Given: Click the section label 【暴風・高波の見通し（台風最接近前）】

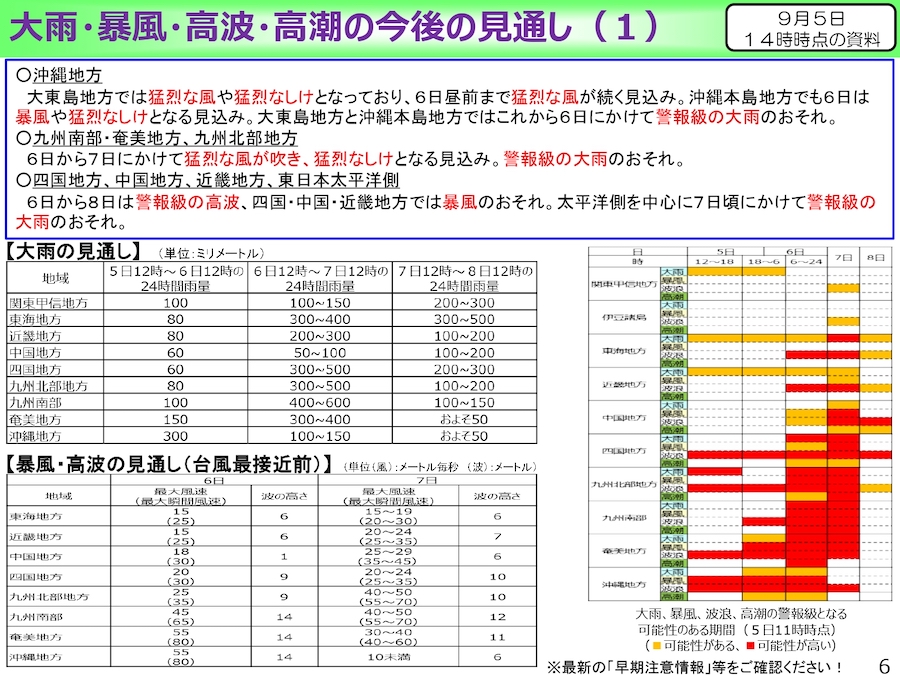Looking at the screenshot, I should (x=169, y=464).
